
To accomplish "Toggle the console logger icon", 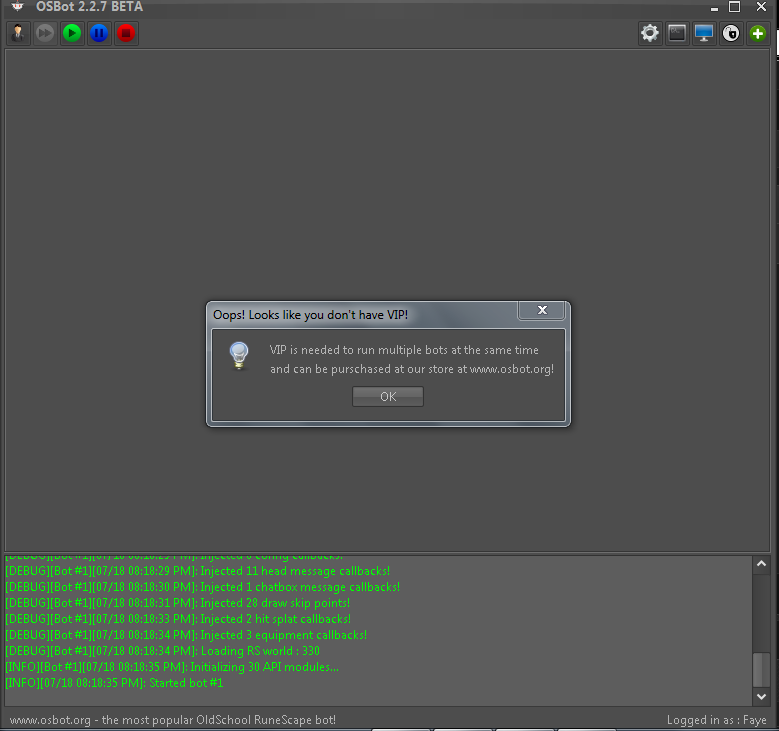I will [677, 33].
